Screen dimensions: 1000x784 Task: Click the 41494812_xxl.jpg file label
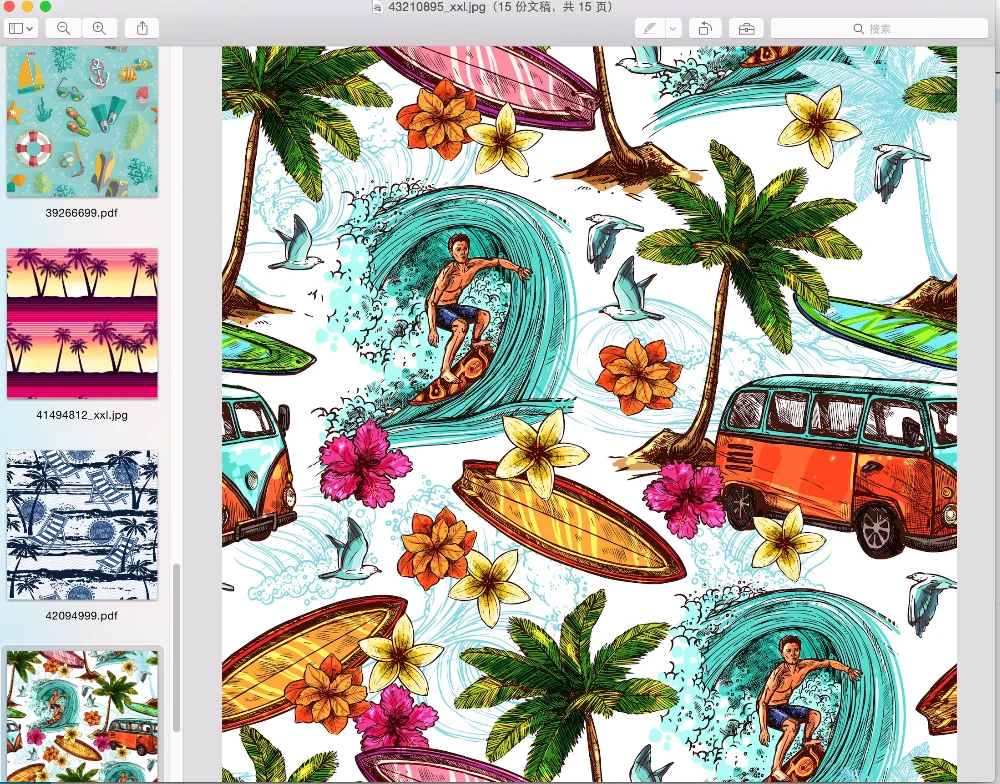82,415
